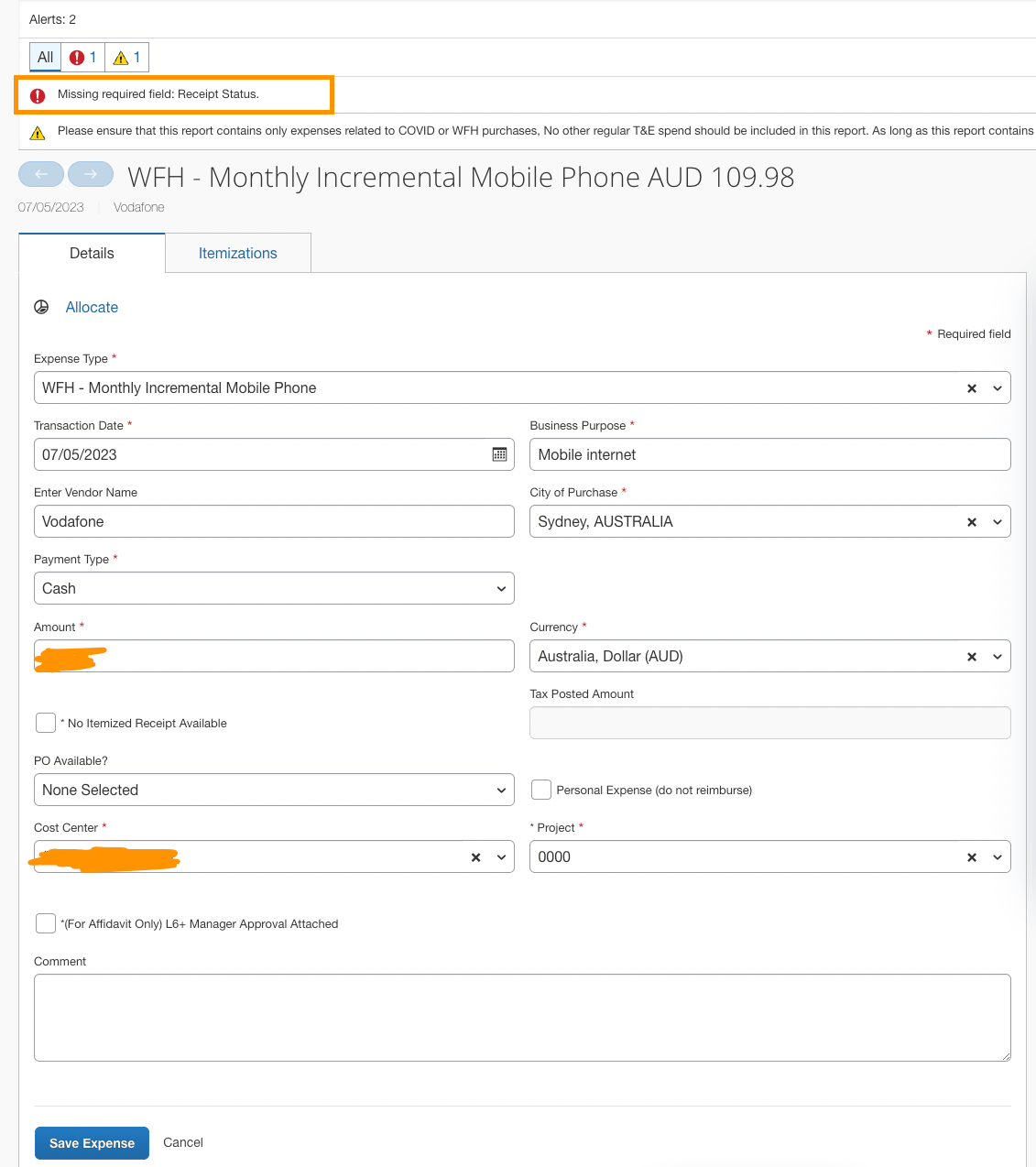Switch to the Itemizations tab

coord(237,253)
